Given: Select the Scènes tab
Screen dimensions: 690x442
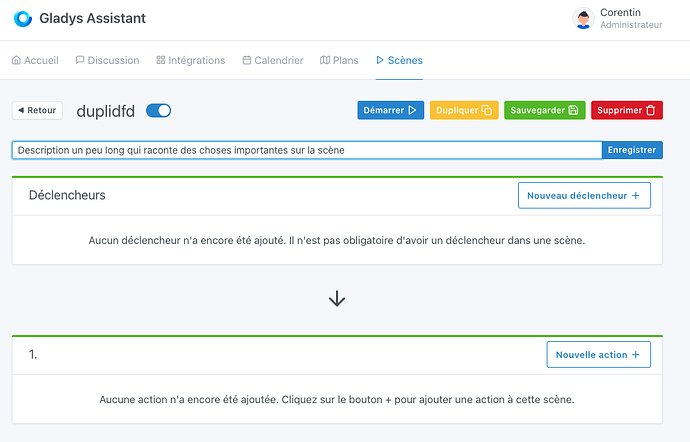Looking at the screenshot, I should coord(399,60).
